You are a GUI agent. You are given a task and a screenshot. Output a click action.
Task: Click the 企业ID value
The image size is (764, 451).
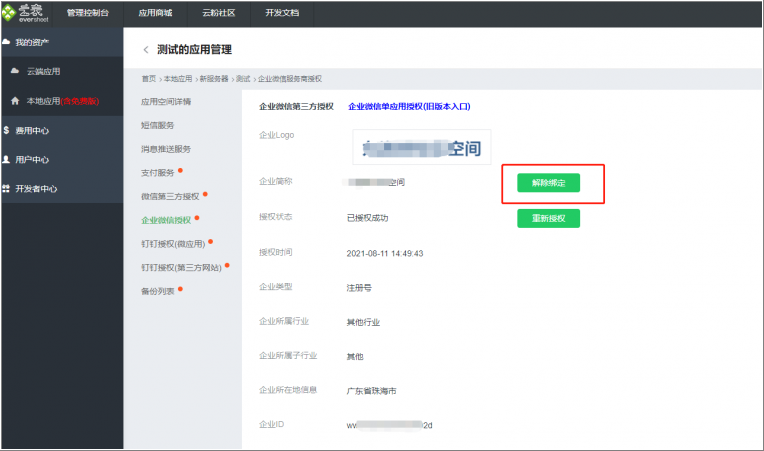[x=389, y=425]
